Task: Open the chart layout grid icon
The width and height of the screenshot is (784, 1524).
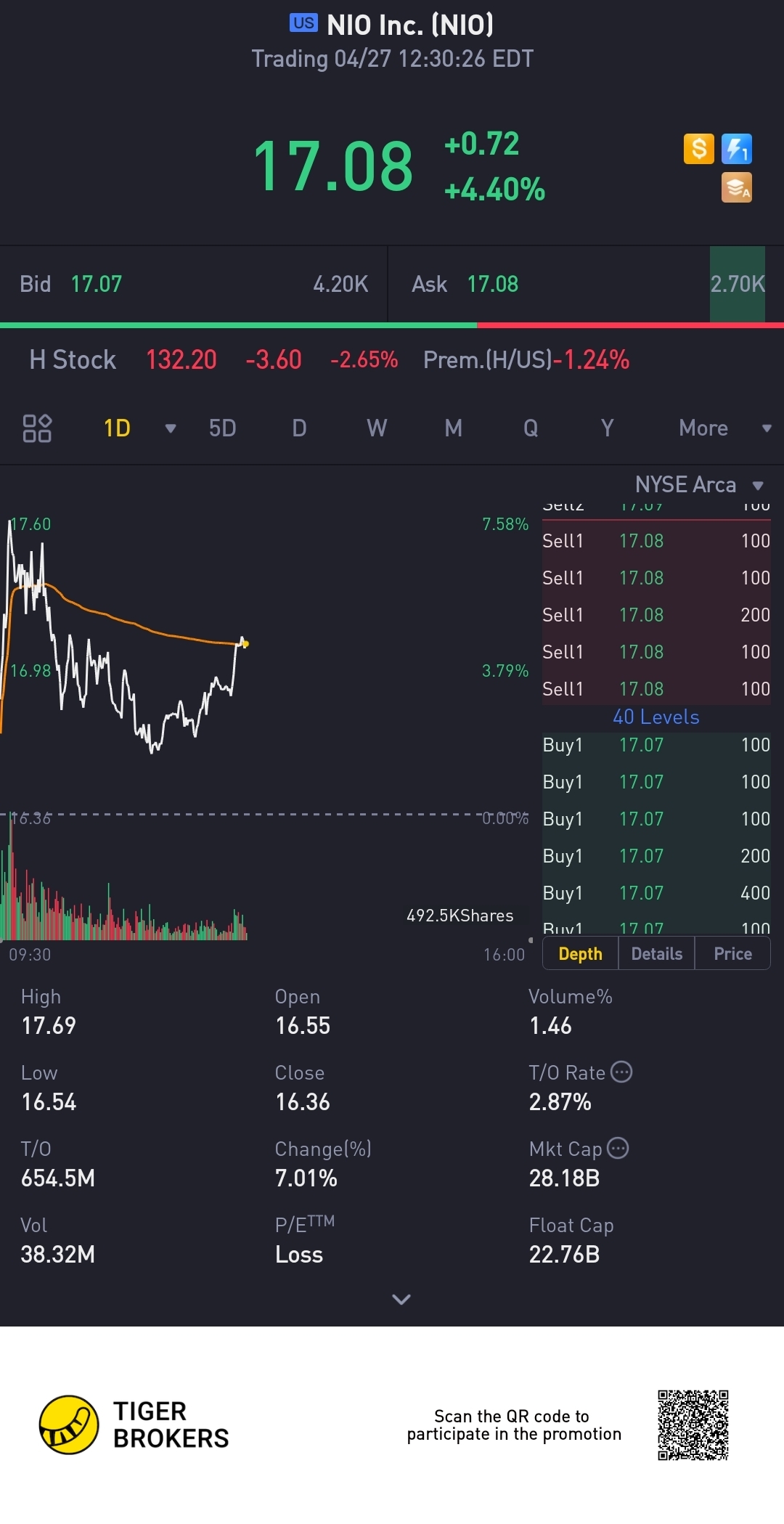Action: [x=37, y=428]
